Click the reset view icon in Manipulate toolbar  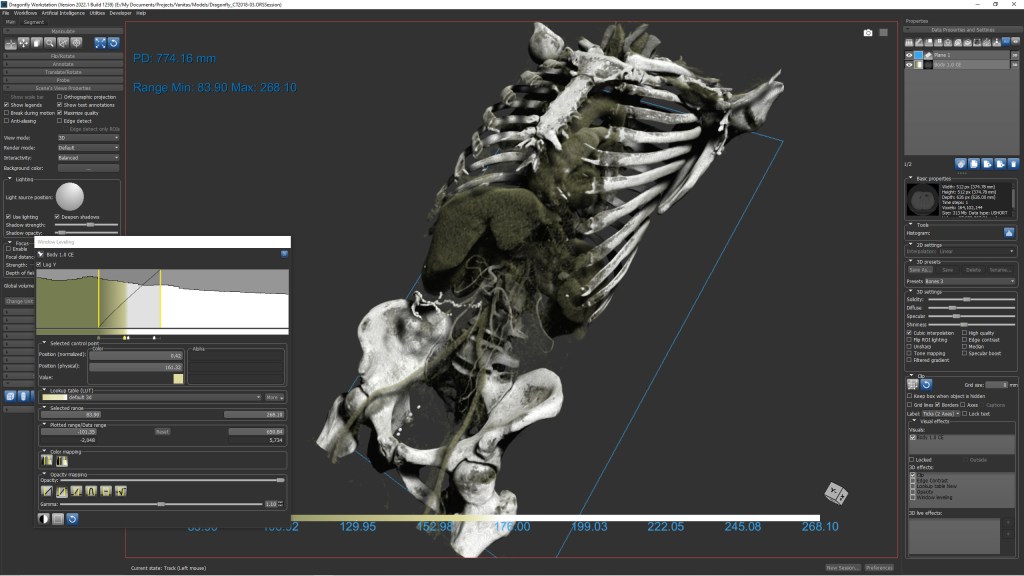(x=113, y=43)
